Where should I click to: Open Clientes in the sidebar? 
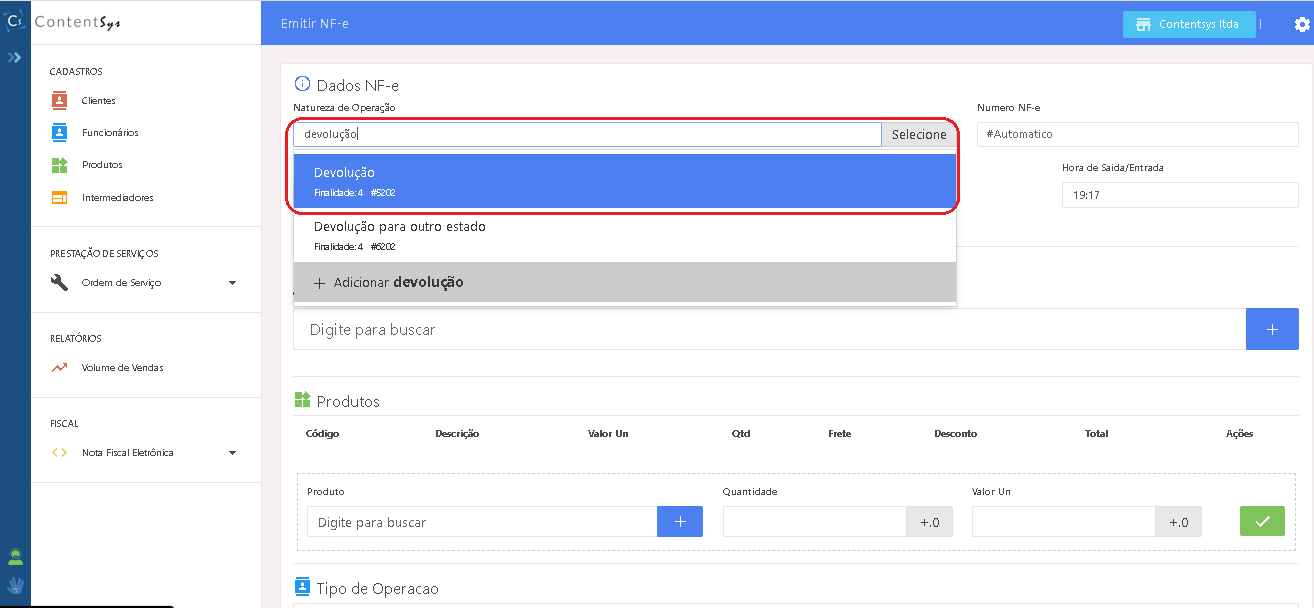[x=98, y=101]
